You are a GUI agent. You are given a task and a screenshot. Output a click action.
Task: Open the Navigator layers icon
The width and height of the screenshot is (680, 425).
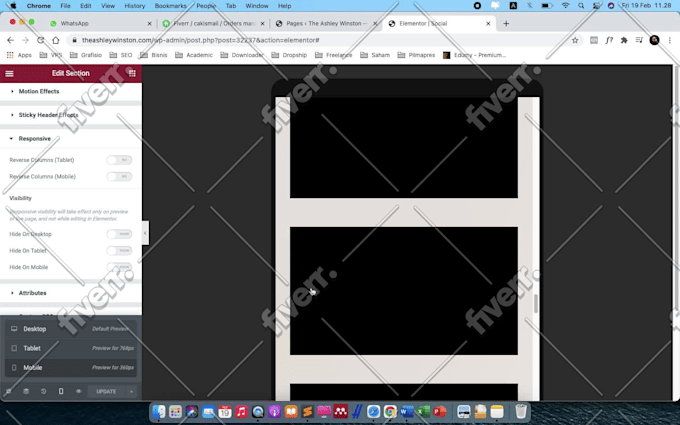26,391
